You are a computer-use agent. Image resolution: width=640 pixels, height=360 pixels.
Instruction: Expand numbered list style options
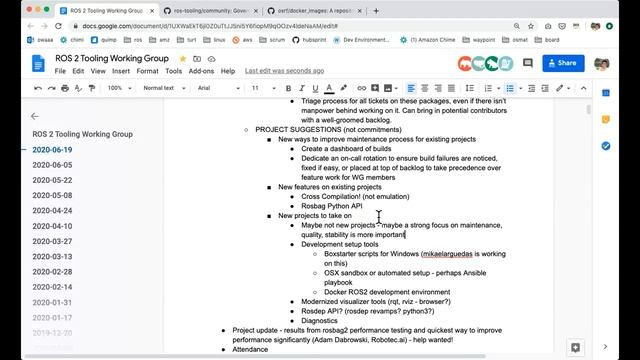click(x=498, y=88)
